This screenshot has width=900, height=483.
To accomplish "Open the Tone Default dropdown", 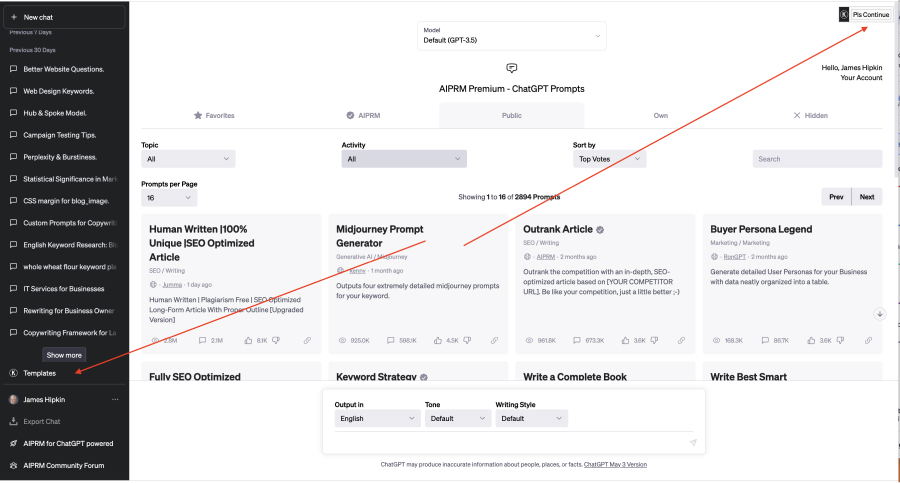I will pyautogui.click(x=457, y=419).
